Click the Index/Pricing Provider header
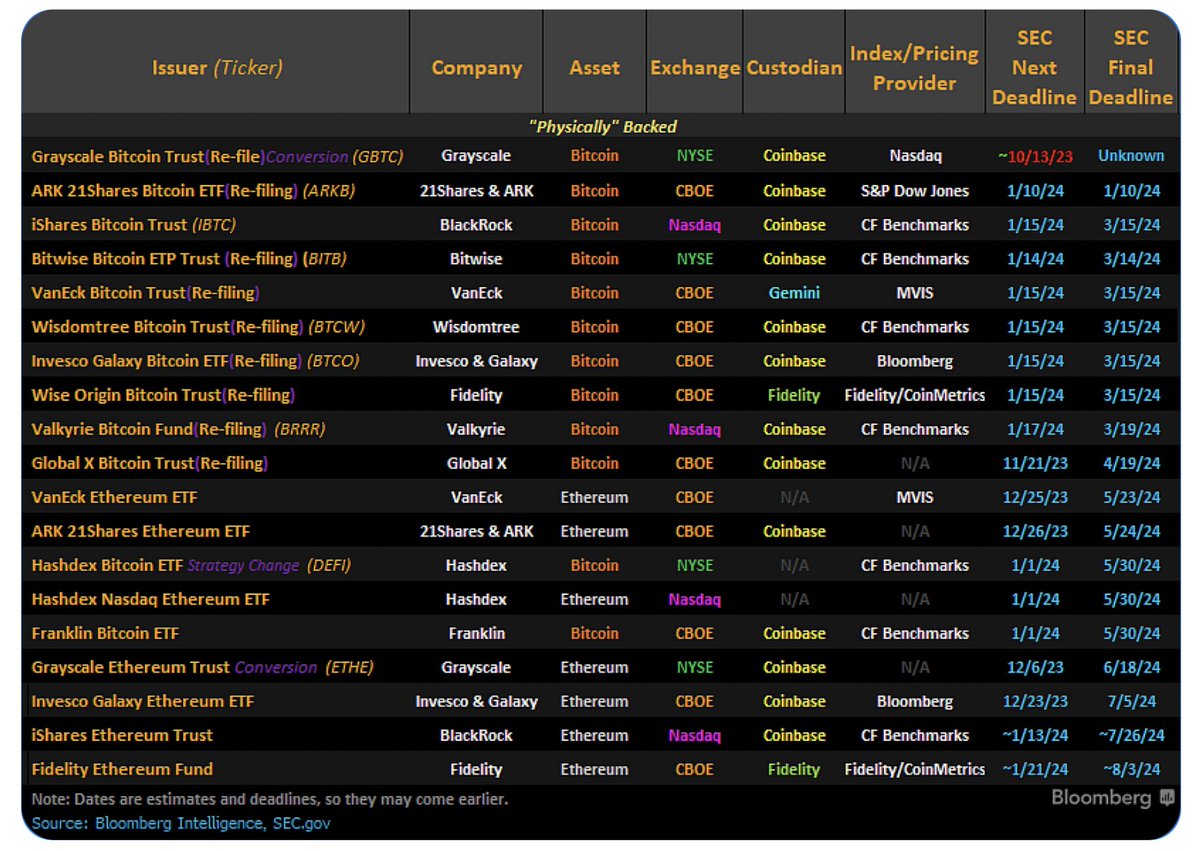Screen dimensions: 1200x851 pyautogui.click(x=914, y=68)
